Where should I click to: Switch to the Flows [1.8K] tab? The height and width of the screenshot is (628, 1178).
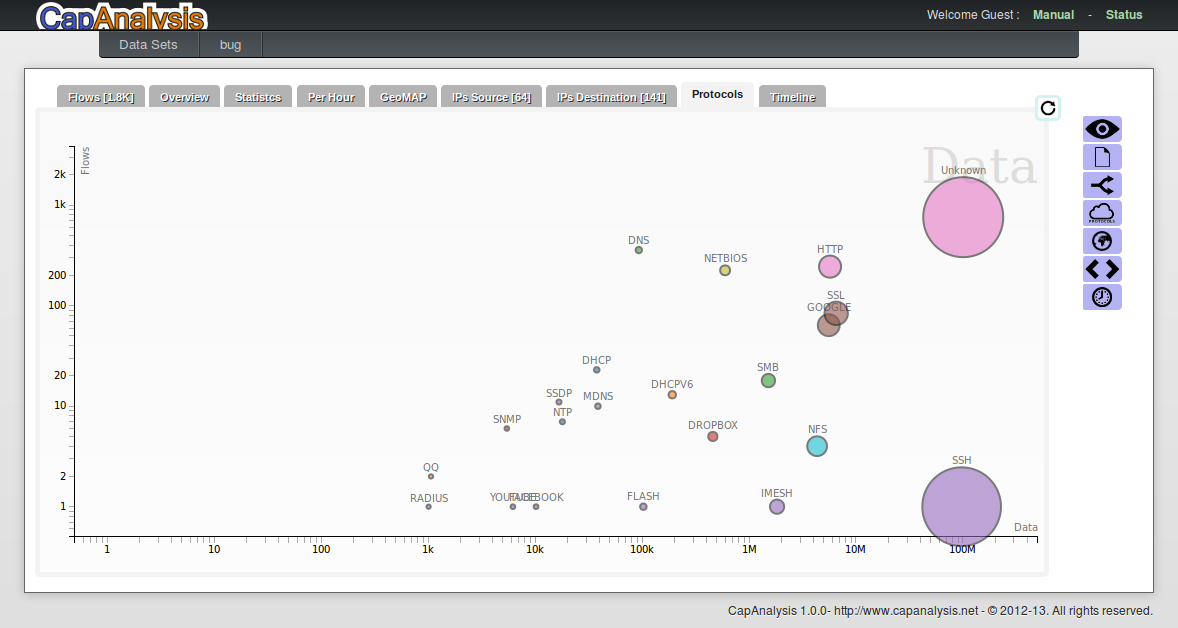(101, 97)
